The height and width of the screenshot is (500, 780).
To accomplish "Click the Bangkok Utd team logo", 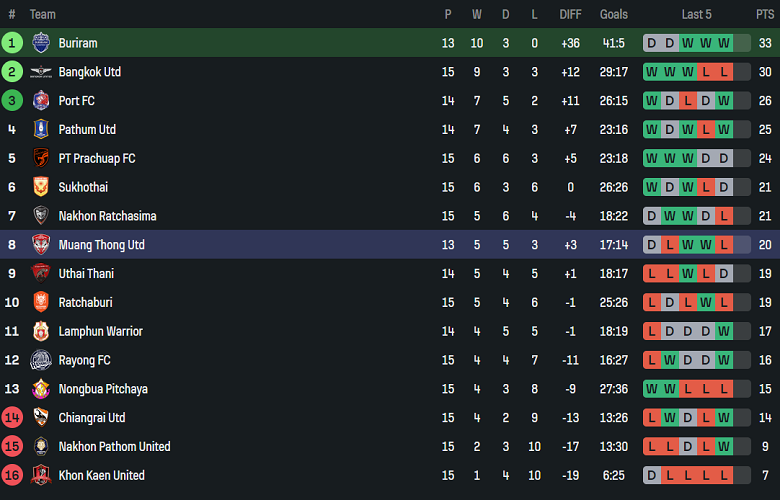I will click(x=41, y=72).
